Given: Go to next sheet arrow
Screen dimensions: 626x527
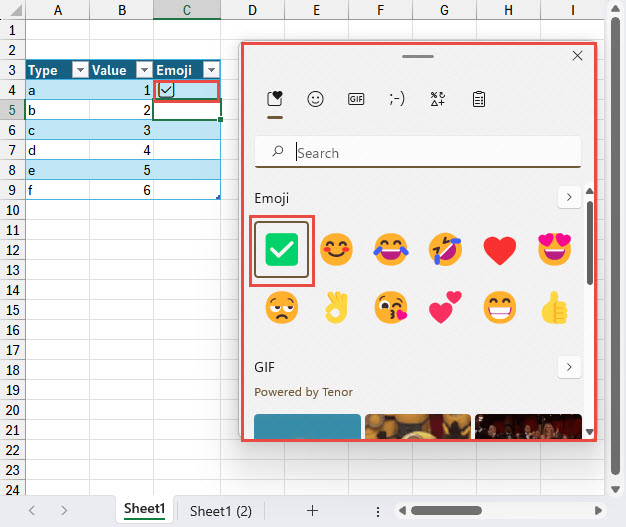Looking at the screenshot, I should point(64,511).
